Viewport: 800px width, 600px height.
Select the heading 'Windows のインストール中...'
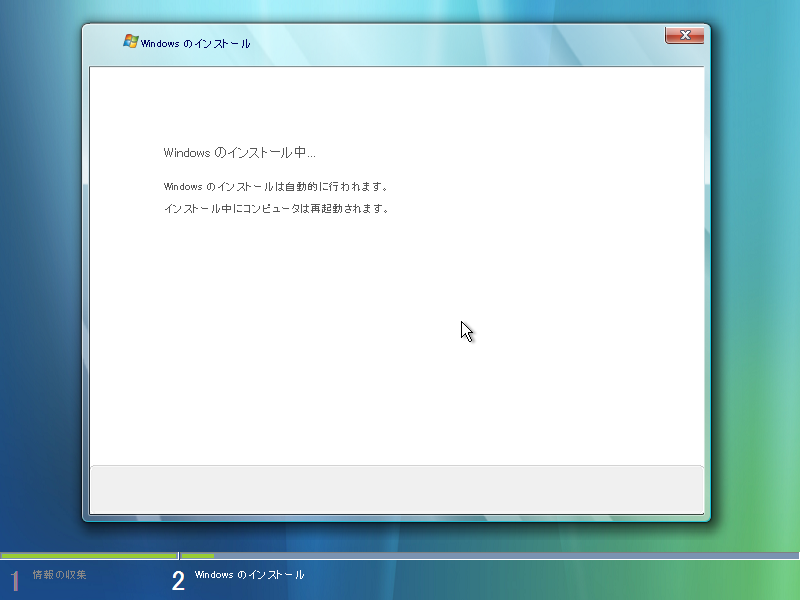239,153
